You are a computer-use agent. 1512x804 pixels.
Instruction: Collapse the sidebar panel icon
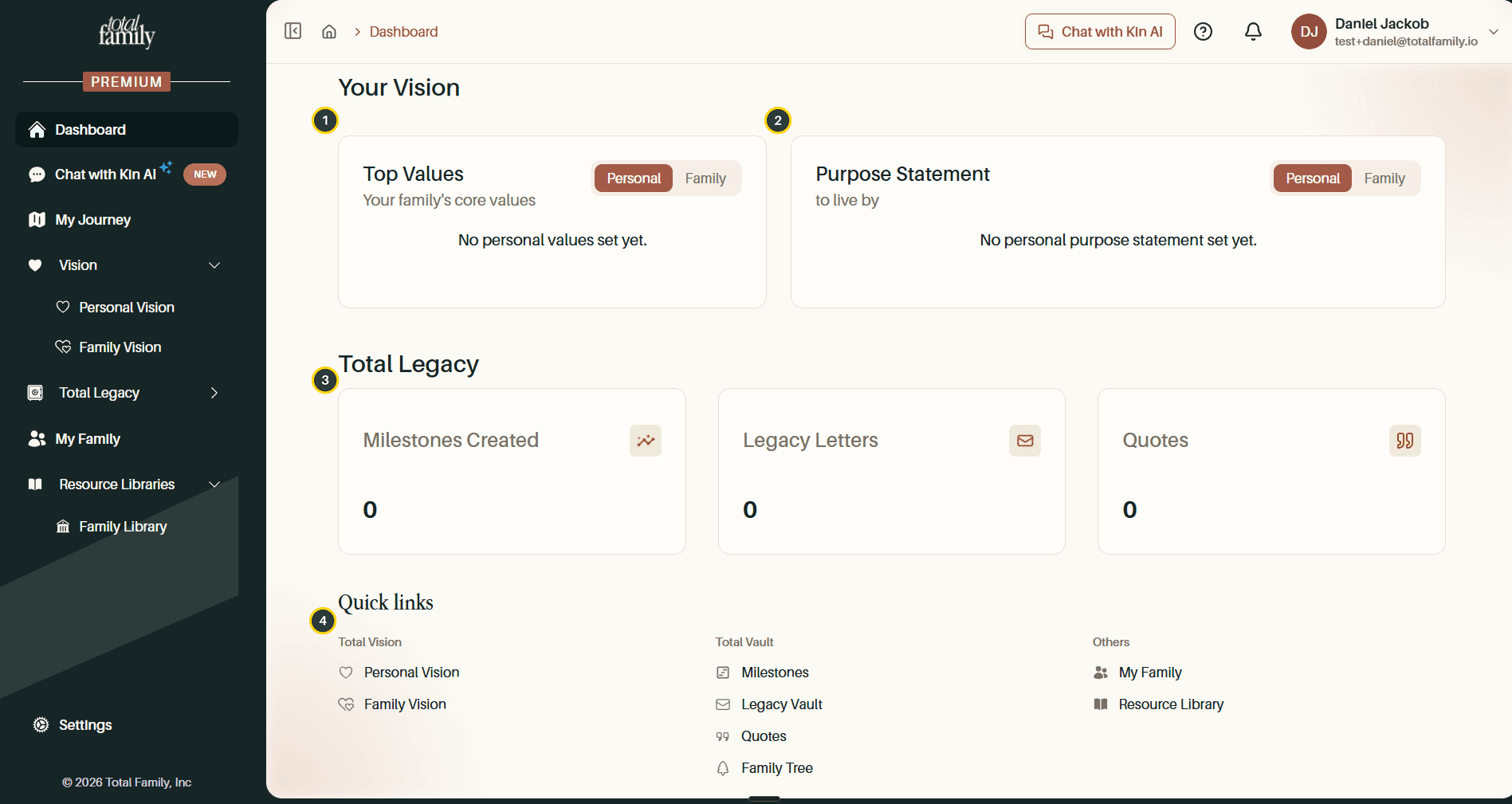coord(293,31)
